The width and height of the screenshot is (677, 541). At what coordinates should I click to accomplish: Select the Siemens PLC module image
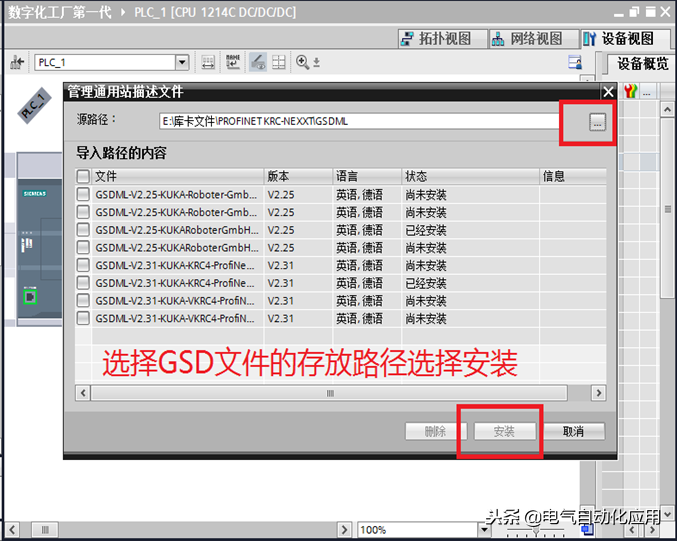40,249
